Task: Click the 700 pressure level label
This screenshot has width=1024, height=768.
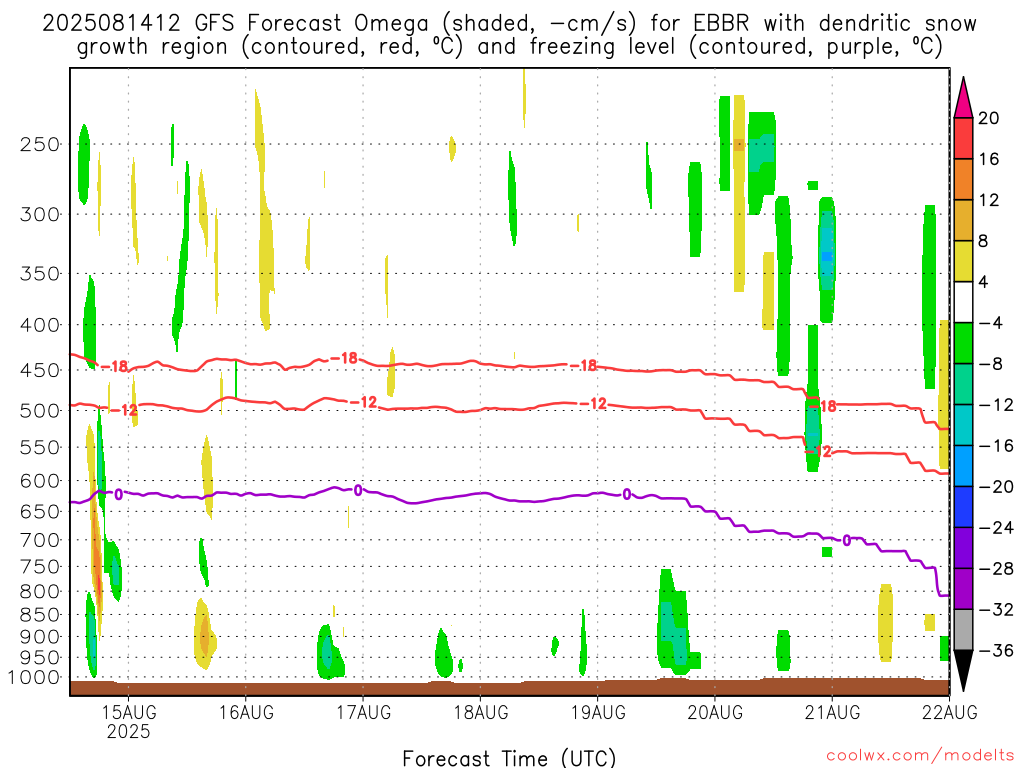Action: pyautogui.click(x=40, y=540)
